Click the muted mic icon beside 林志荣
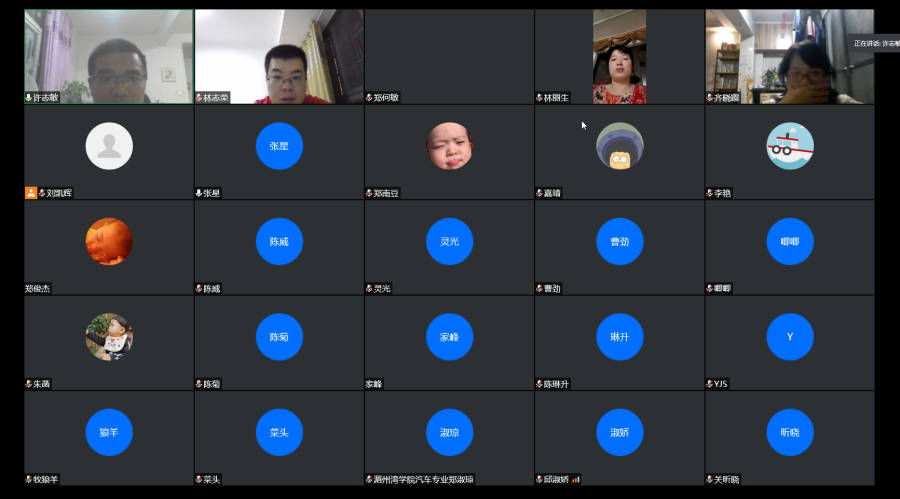This screenshot has height=499, width=900. click(199, 98)
